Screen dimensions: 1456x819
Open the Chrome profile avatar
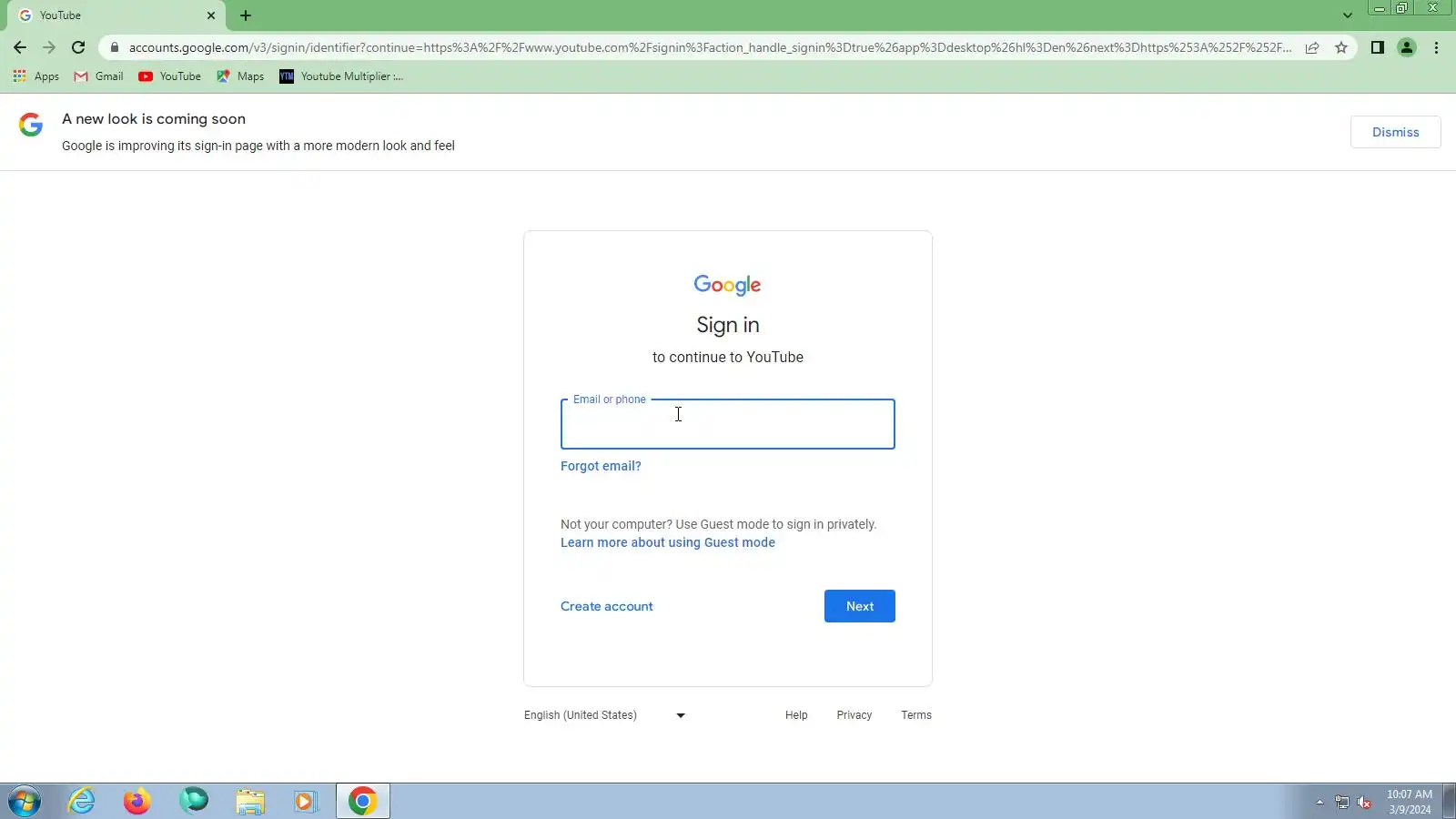coord(1407,47)
